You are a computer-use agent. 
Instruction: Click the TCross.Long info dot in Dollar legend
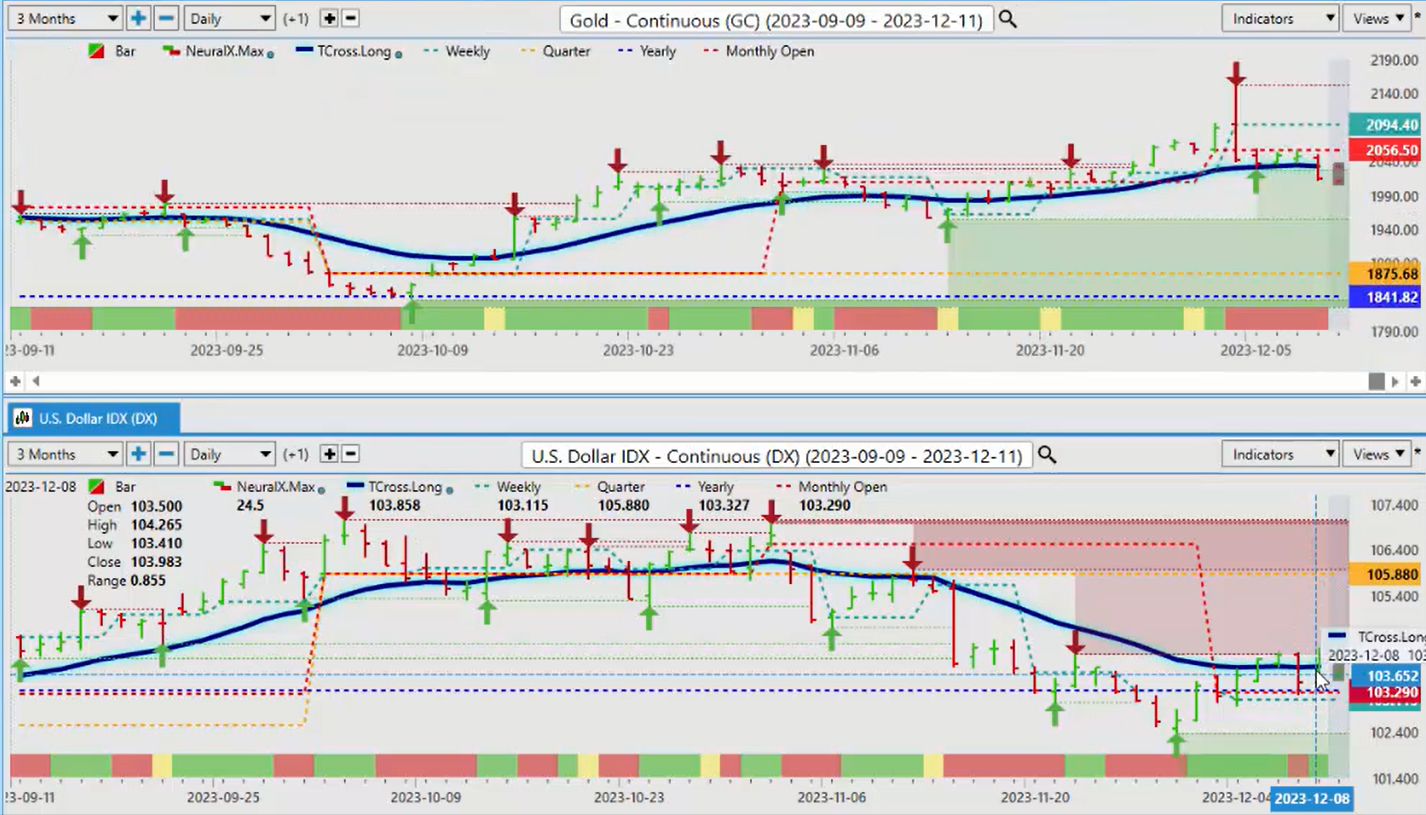coord(450,489)
